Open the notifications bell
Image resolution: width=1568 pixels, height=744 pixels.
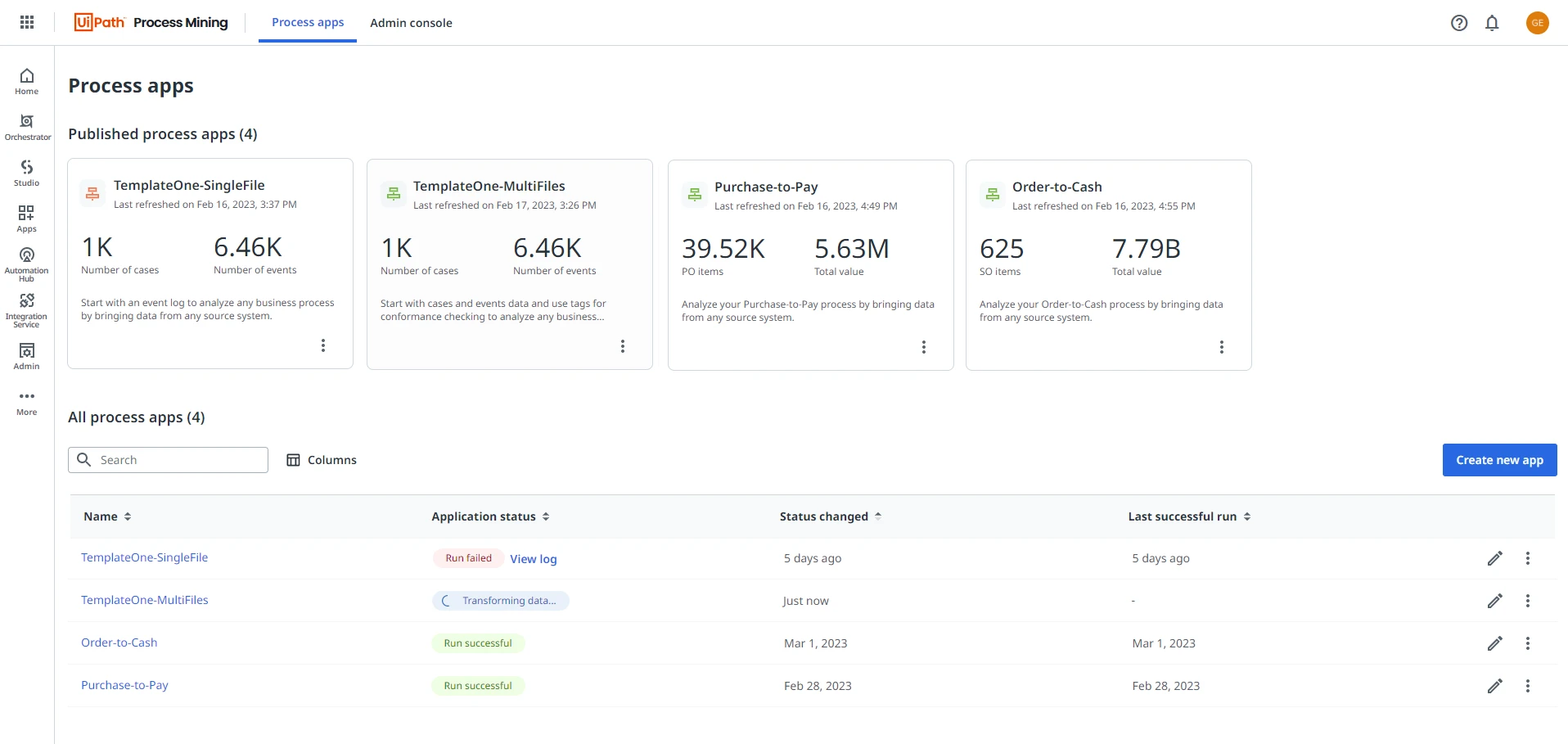pos(1492,23)
